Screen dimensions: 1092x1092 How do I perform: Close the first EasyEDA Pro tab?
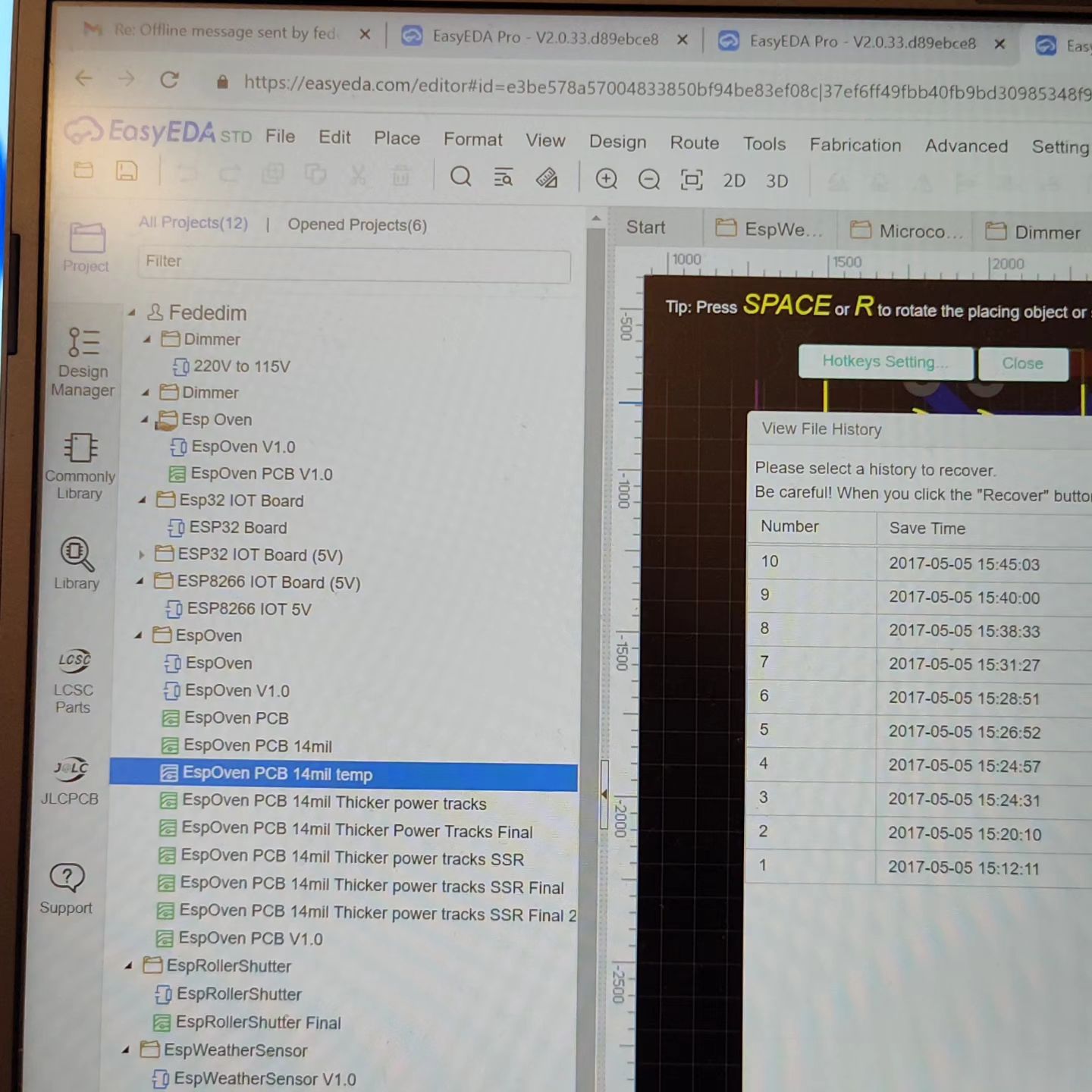click(x=682, y=39)
